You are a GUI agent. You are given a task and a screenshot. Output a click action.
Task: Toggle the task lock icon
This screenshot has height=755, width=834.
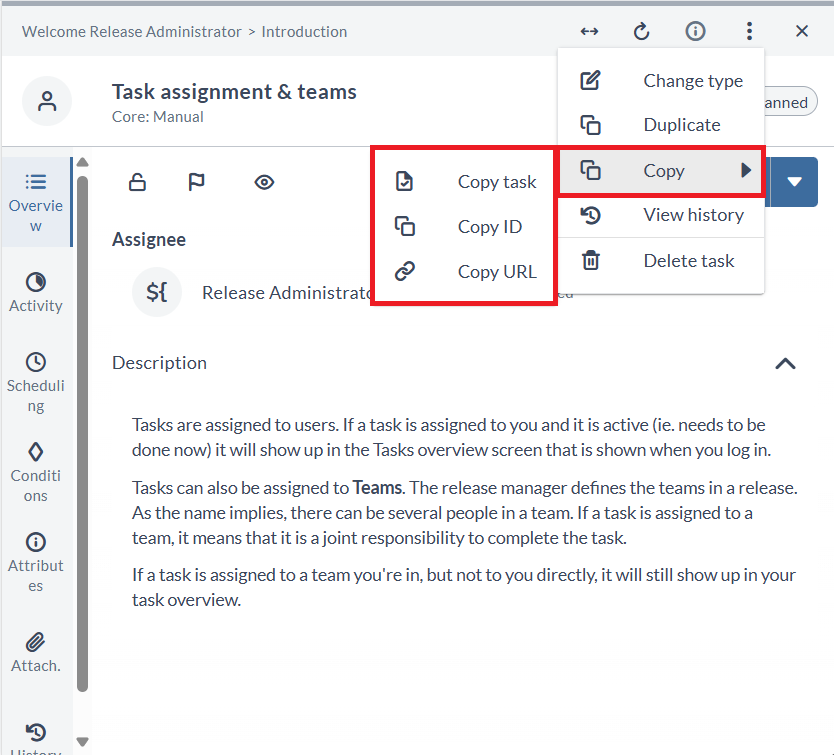138,182
